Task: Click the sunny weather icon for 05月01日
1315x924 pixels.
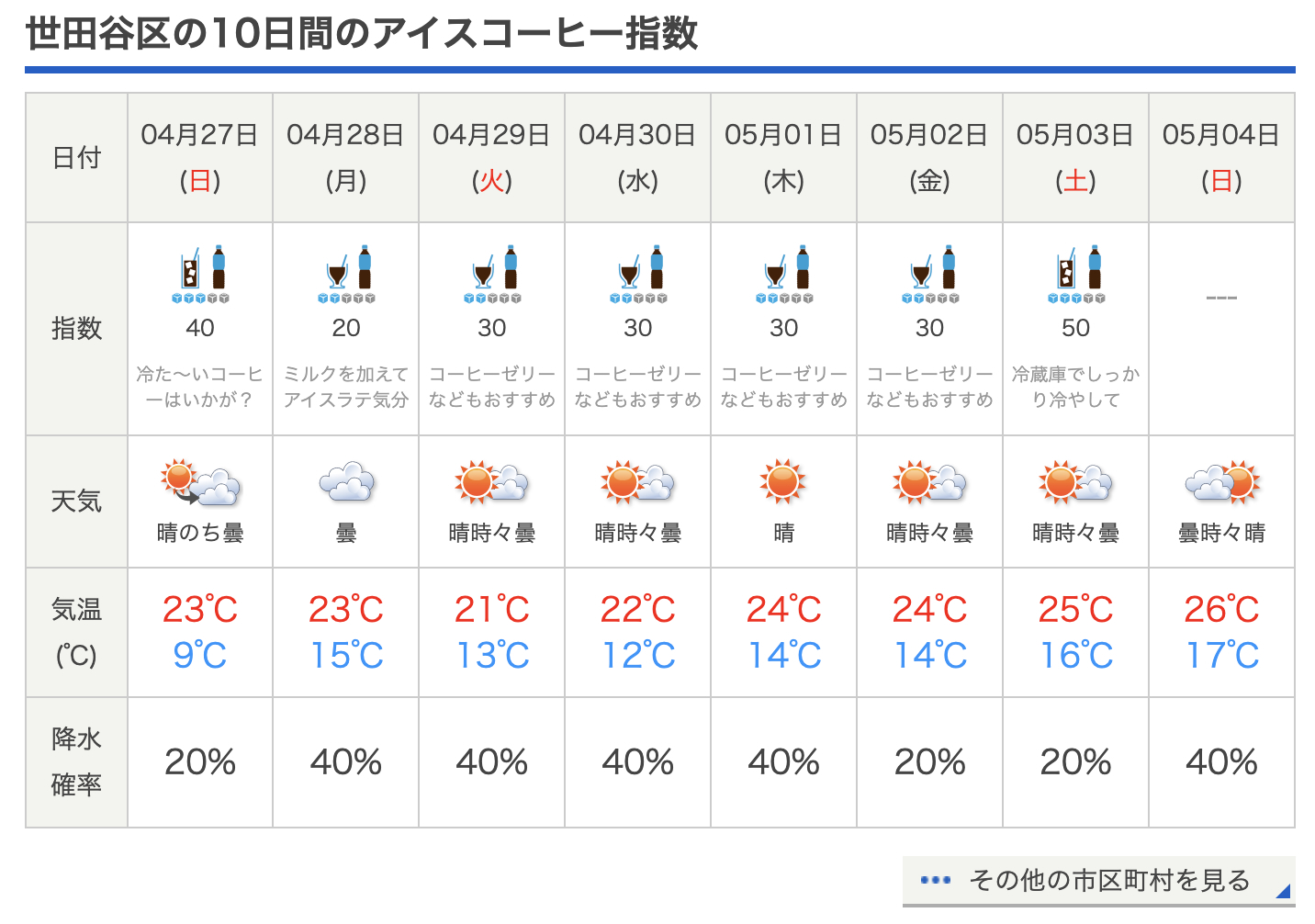Action: (x=783, y=481)
